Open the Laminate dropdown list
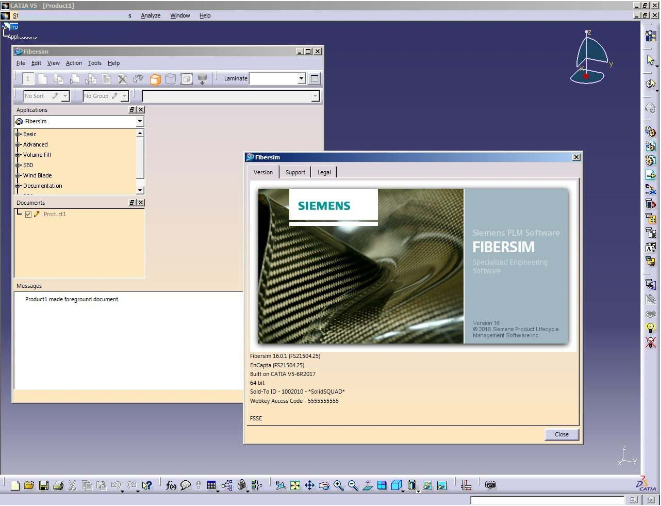661x506 pixels. coord(301,79)
